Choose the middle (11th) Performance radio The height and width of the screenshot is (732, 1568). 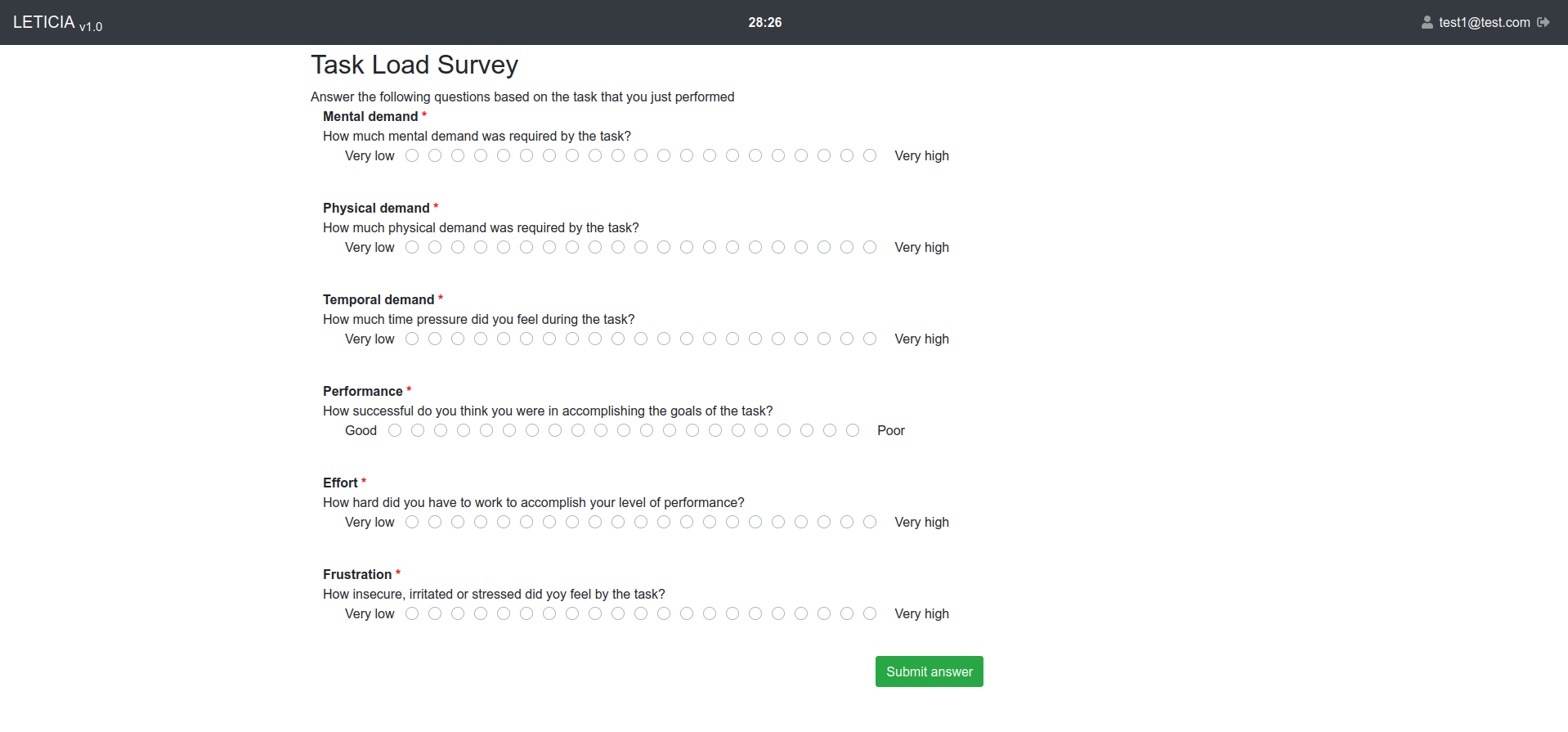[x=624, y=430]
